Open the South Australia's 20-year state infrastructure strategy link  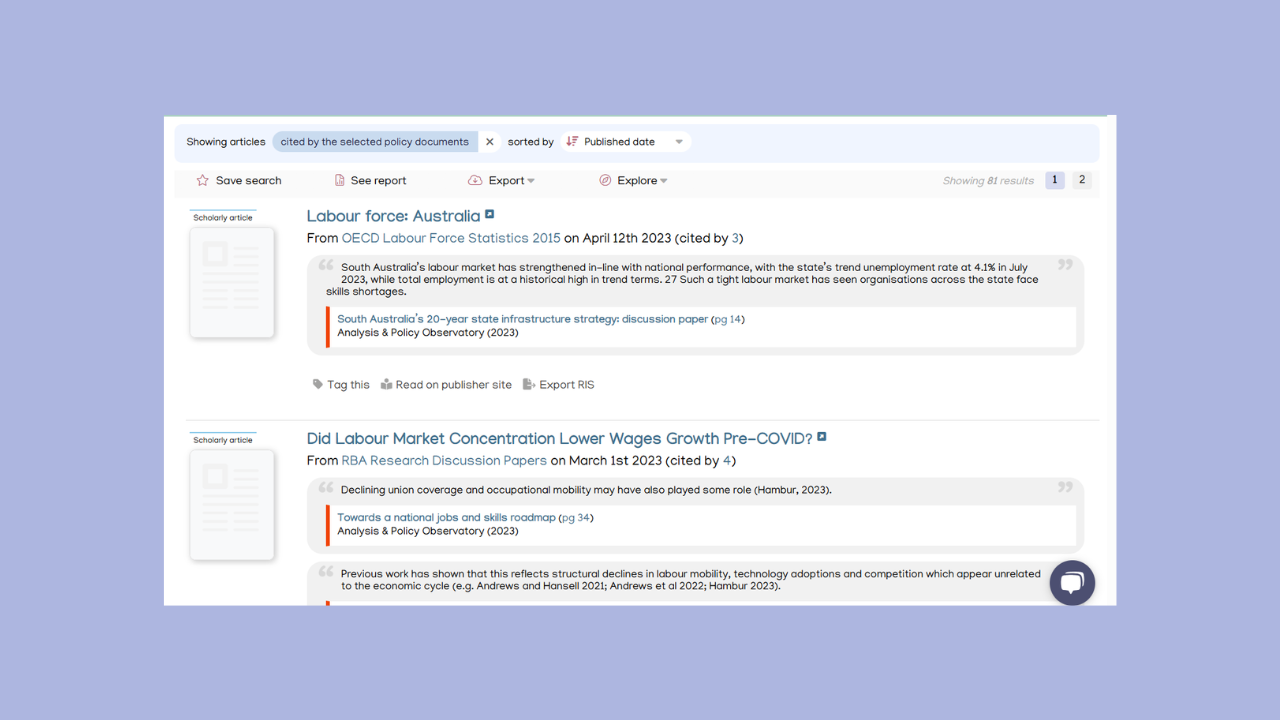[x=522, y=320]
